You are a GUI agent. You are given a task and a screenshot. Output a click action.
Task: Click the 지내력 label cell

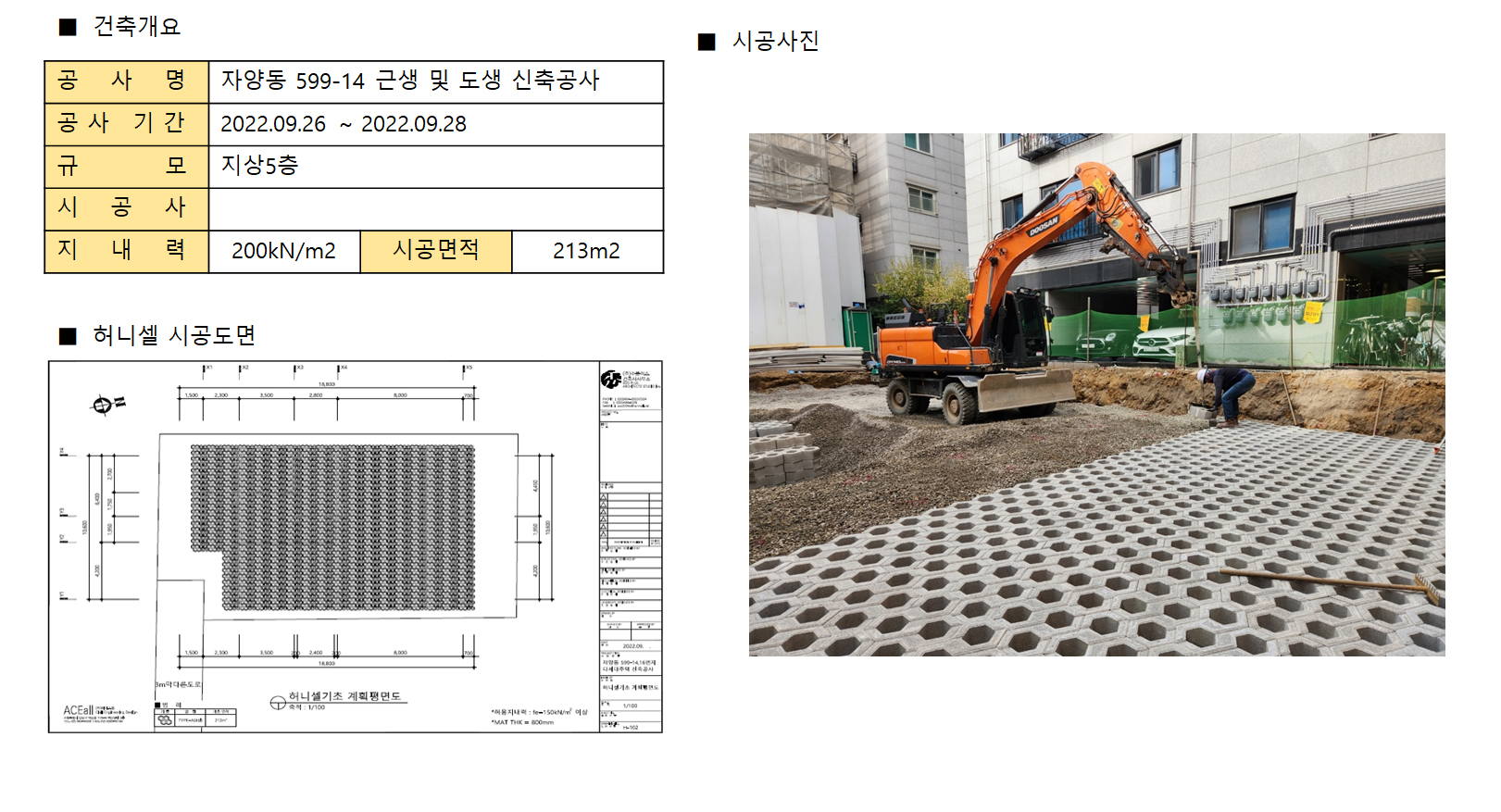[127, 252]
